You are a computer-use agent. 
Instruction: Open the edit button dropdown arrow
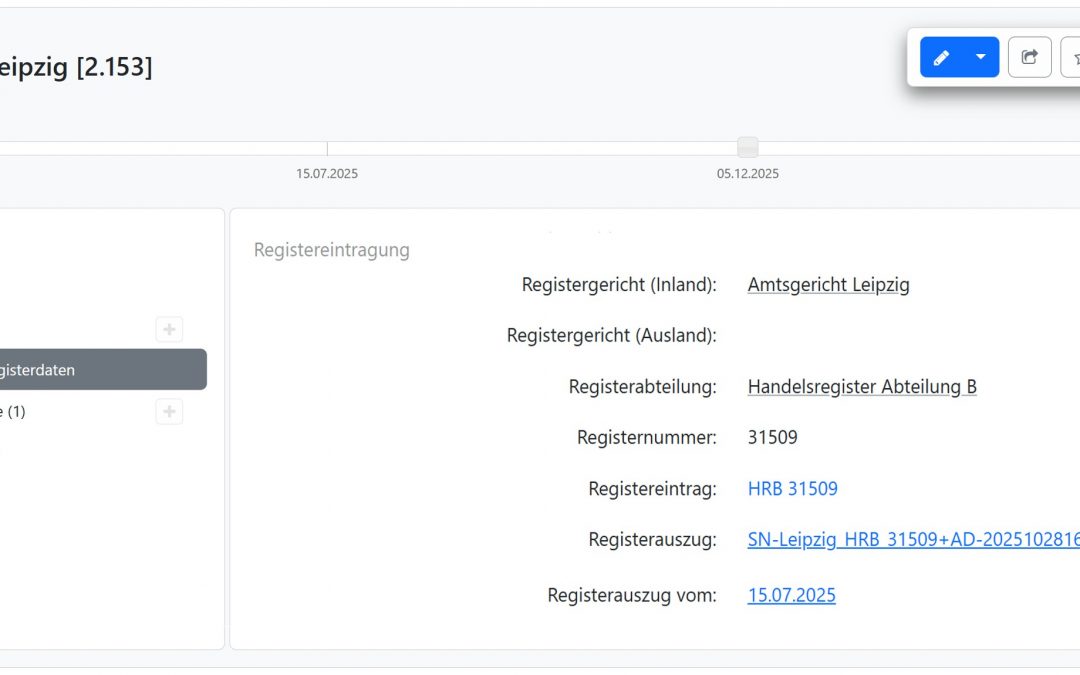[981, 57]
